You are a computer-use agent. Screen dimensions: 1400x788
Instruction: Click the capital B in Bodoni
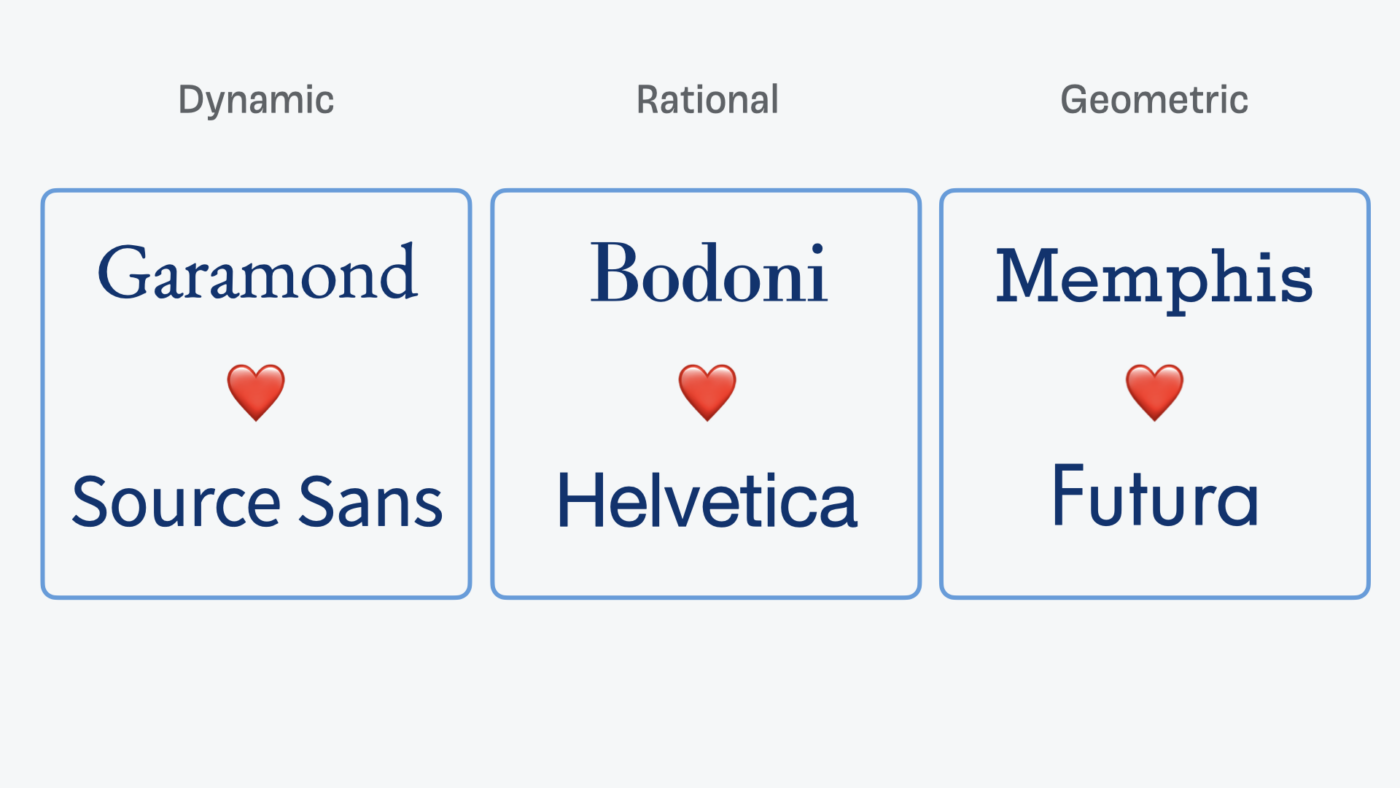[615, 273]
